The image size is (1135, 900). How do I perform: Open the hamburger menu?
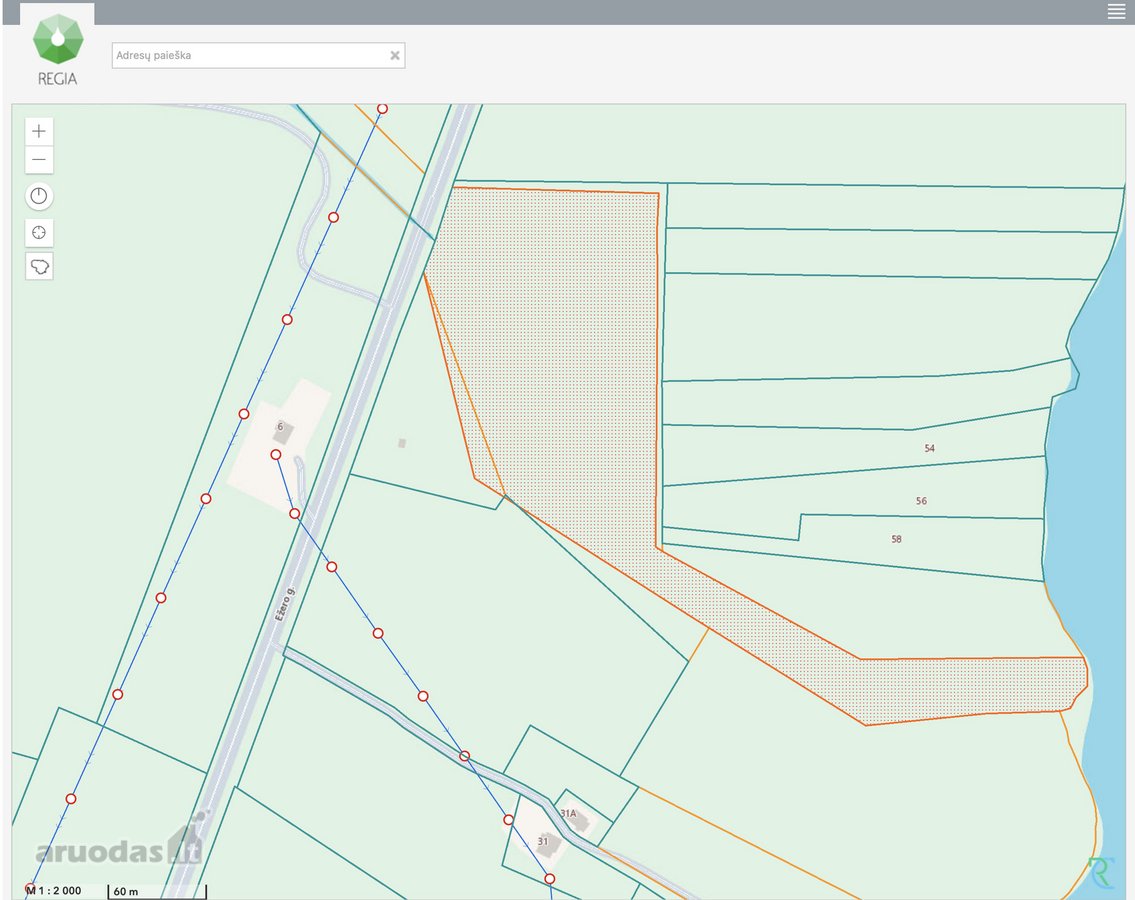1116,11
